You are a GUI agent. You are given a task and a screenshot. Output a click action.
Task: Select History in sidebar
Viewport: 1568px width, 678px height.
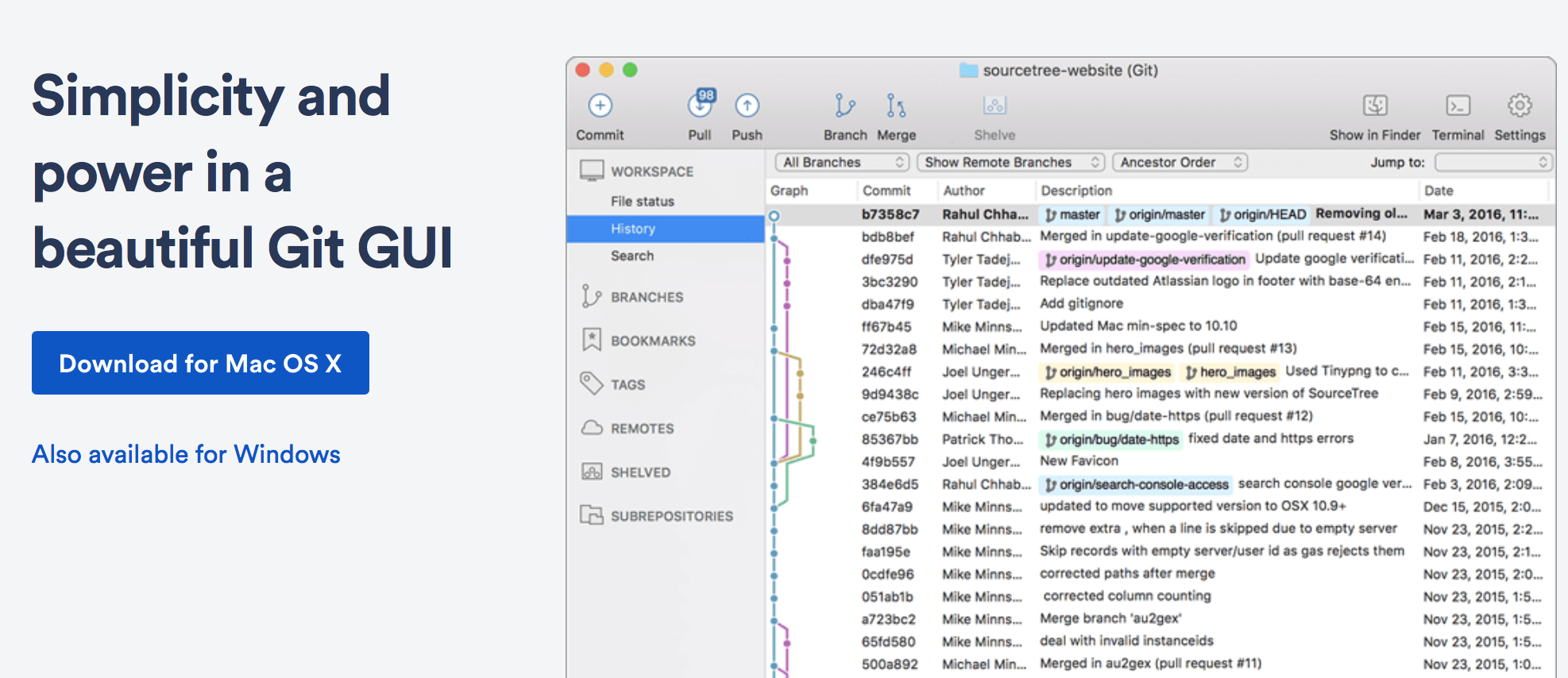pyautogui.click(x=666, y=229)
